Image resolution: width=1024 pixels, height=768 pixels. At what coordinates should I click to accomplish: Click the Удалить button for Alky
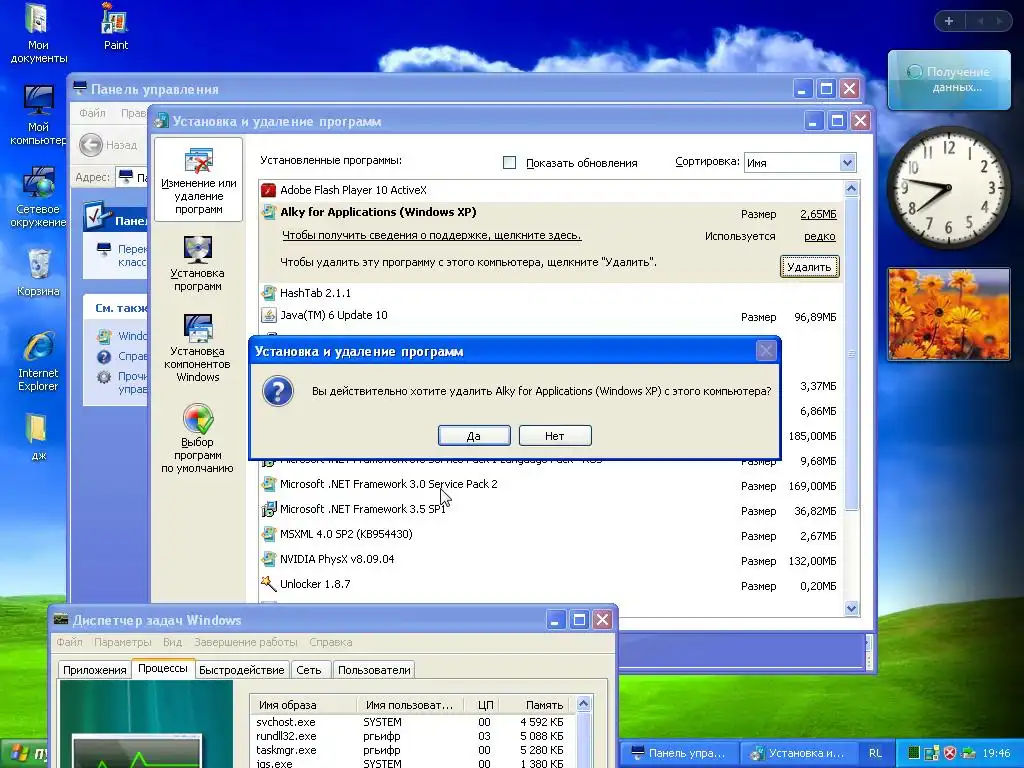tap(809, 266)
